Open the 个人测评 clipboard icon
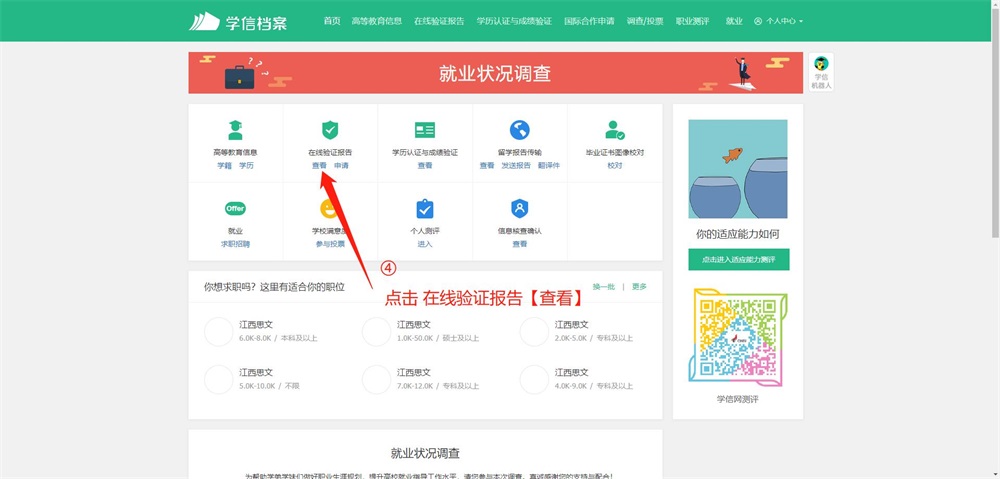Screen dimensions: 1000x479 (x=425, y=208)
